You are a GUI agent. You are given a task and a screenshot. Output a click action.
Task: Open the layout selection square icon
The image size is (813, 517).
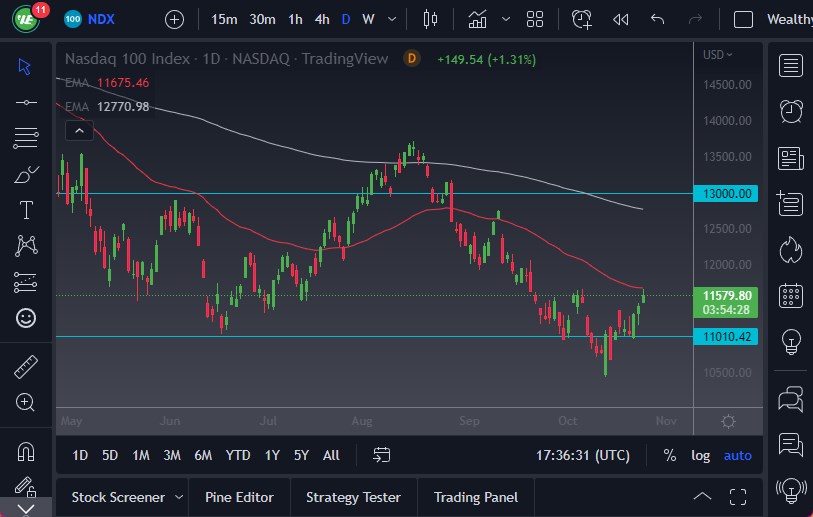(743, 20)
